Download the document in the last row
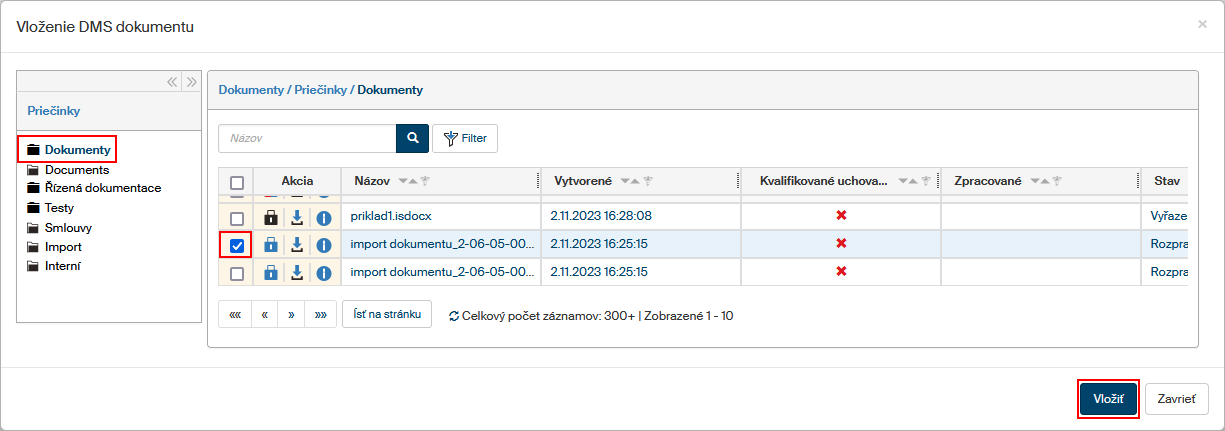Image resolution: width=1225 pixels, height=431 pixels. [297, 273]
